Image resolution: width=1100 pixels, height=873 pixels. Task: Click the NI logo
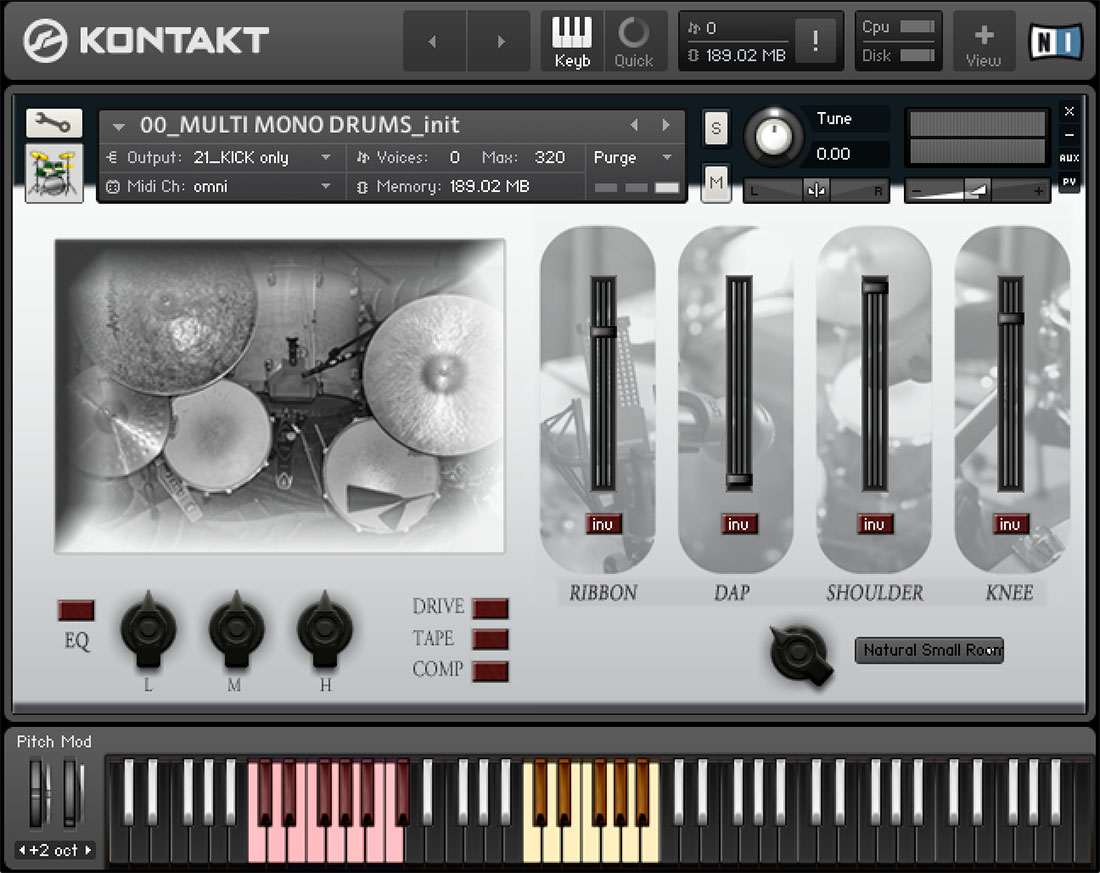tap(1055, 41)
